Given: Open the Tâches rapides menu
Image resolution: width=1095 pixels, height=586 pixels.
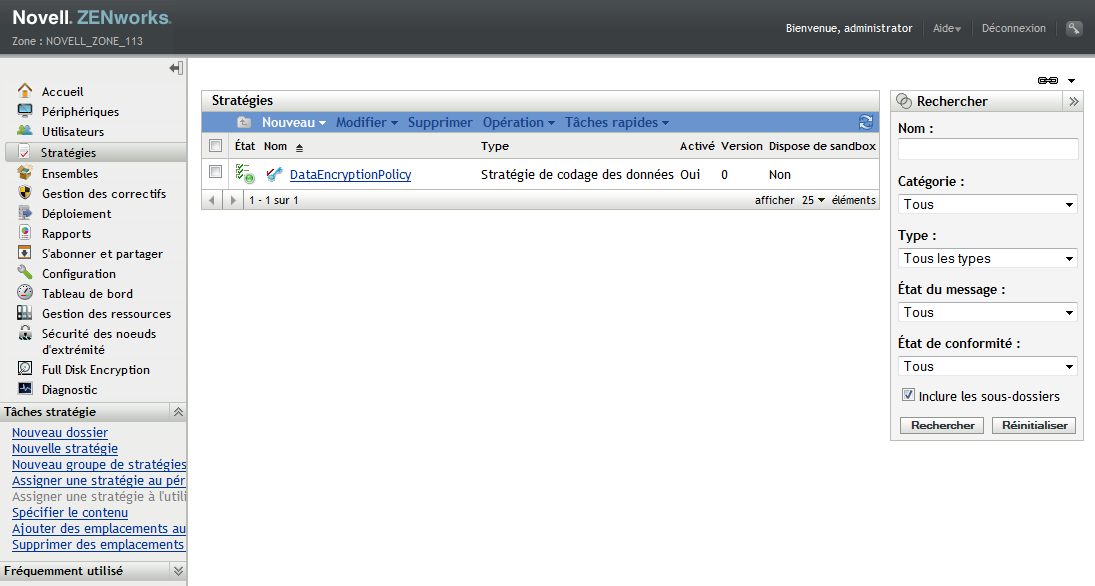Looking at the screenshot, I should pyautogui.click(x=616, y=122).
